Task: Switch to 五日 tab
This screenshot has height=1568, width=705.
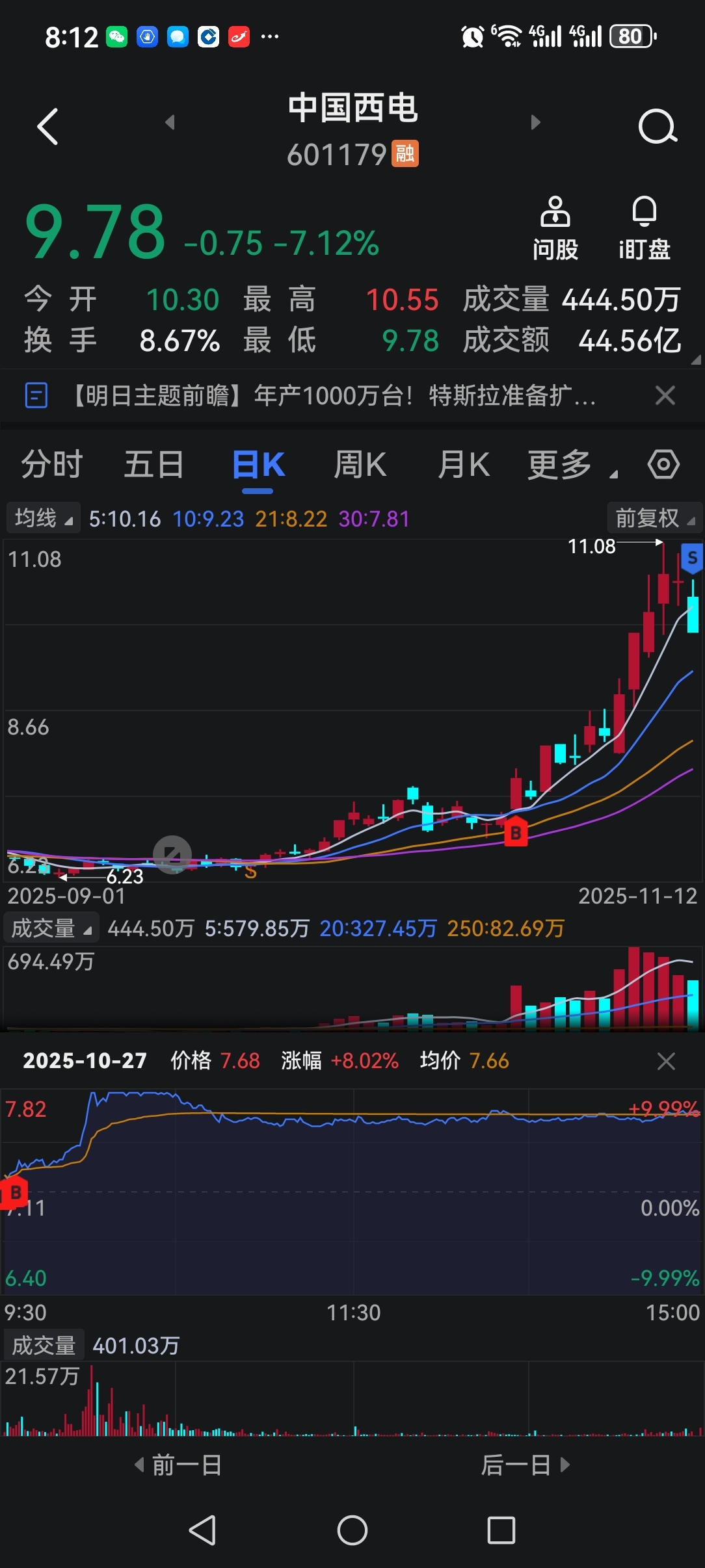Action: (x=154, y=464)
